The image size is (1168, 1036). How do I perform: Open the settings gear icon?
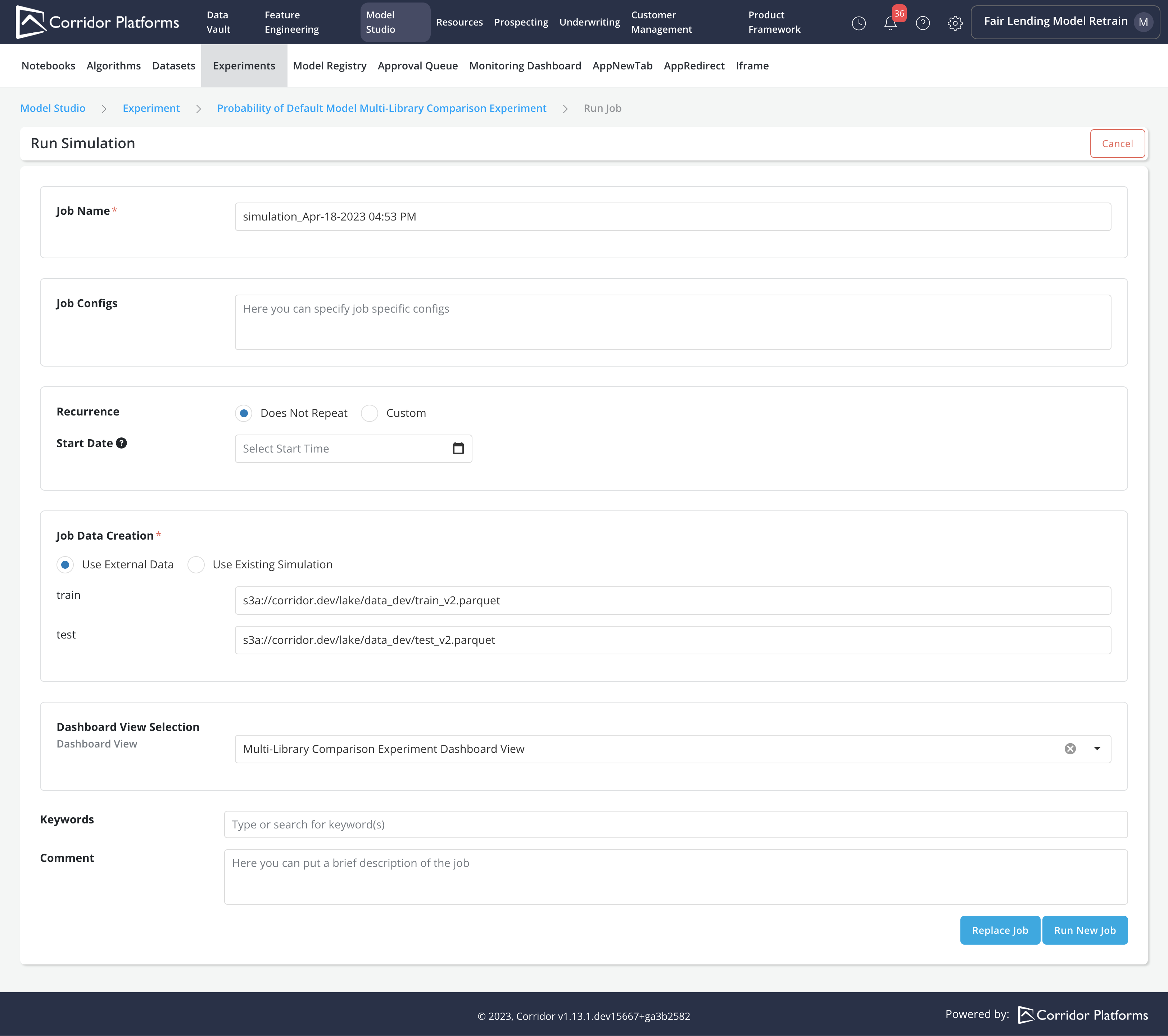pos(955,23)
